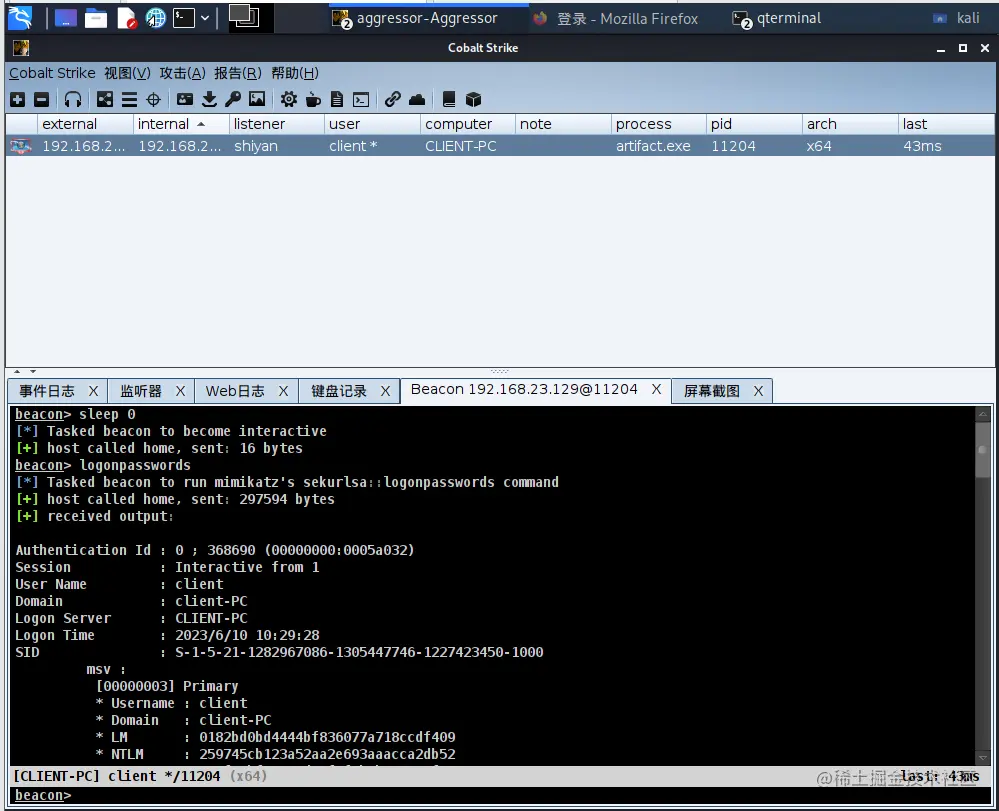The height and width of the screenshot is (811, 999).
Task: Open listeners via the headphones icon
Action: [x=73, y=99]
